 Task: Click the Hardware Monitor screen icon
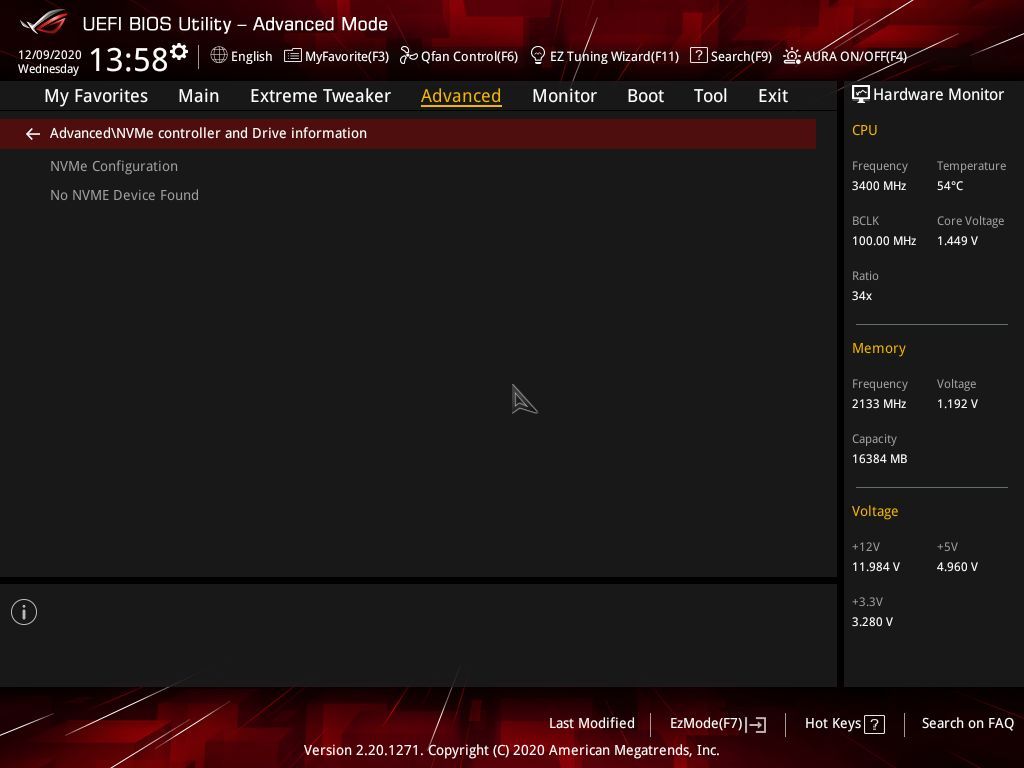coord(861,95)
